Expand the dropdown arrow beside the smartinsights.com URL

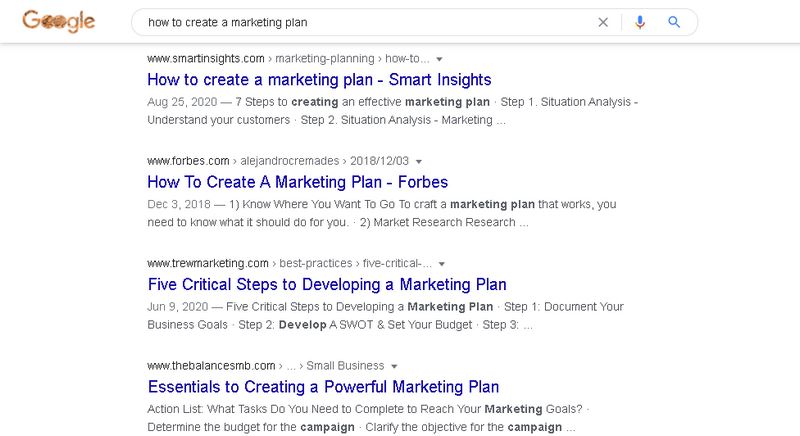[x=440, y=59]
